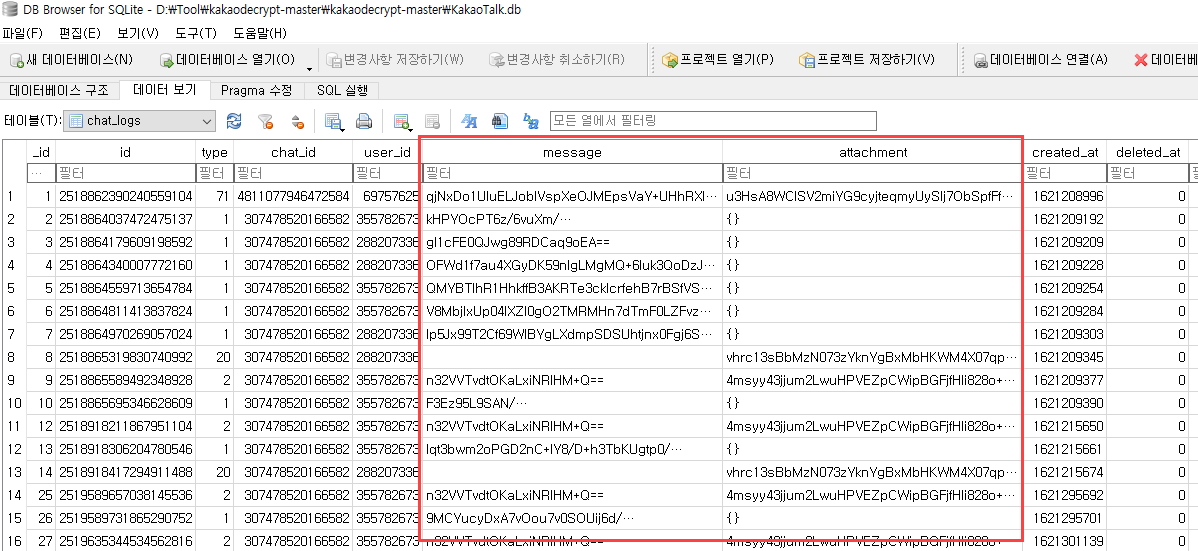The image size is (1198, 551).
Task: Select created_at cell 1621209345
Action: point(1064,357)
